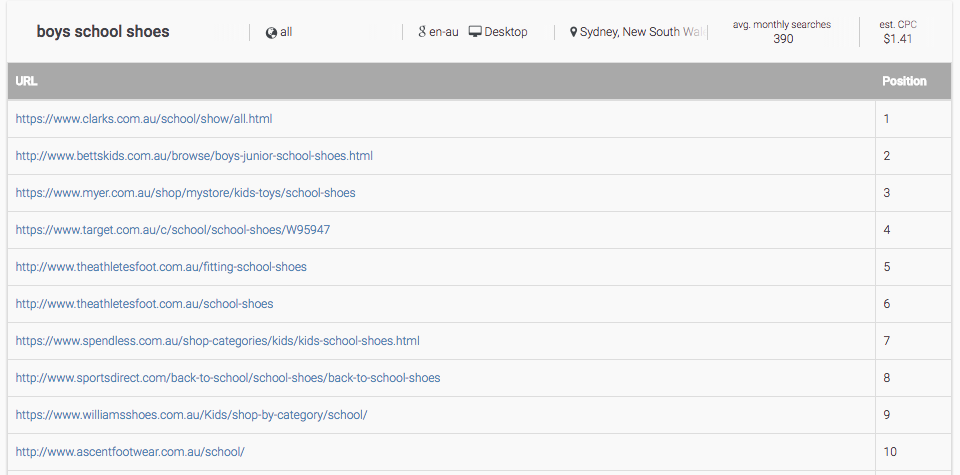Click the 'Sydney, New South Wales' location text
The width and height of the screenshot is (960, 475).
(643, 32)
